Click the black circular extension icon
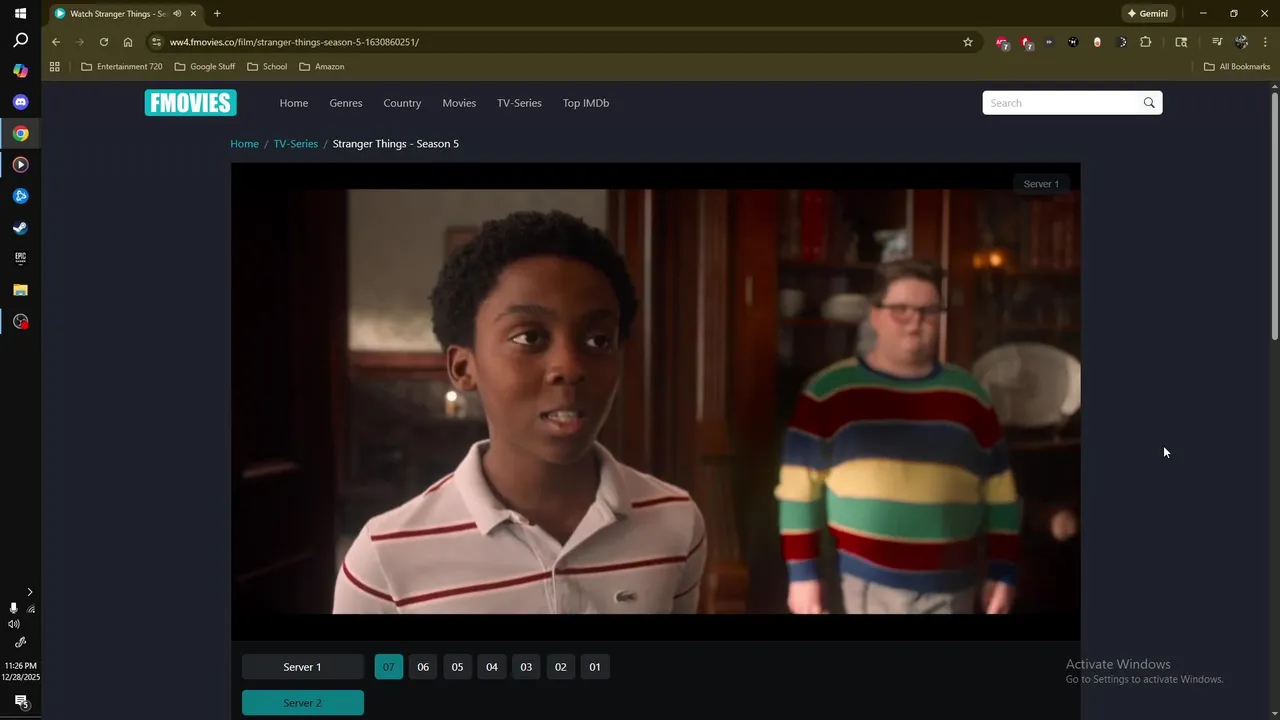1280x720 pixels. (1073, 42)
